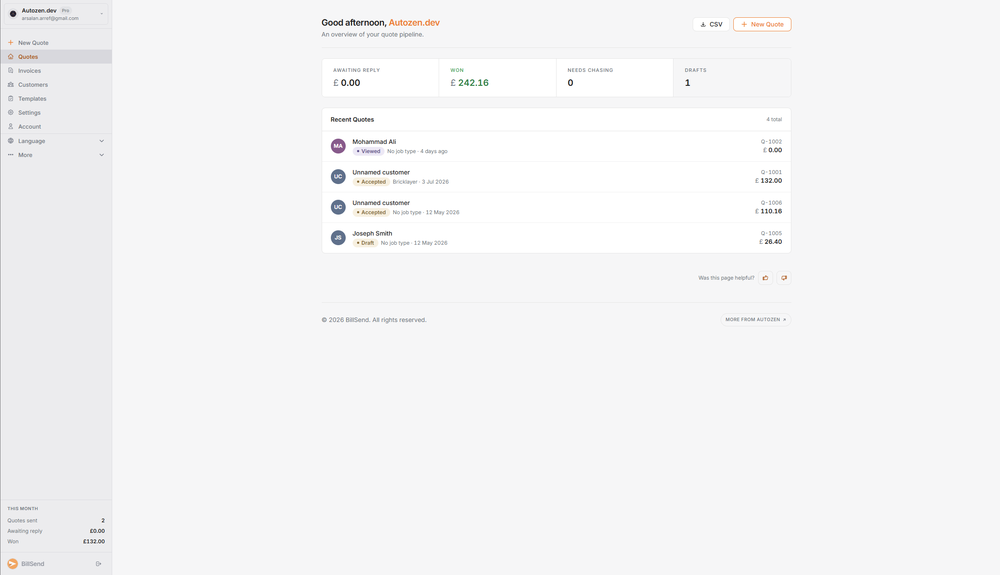
Task: Click the More From Autozen button
Action: click(756, 319)
